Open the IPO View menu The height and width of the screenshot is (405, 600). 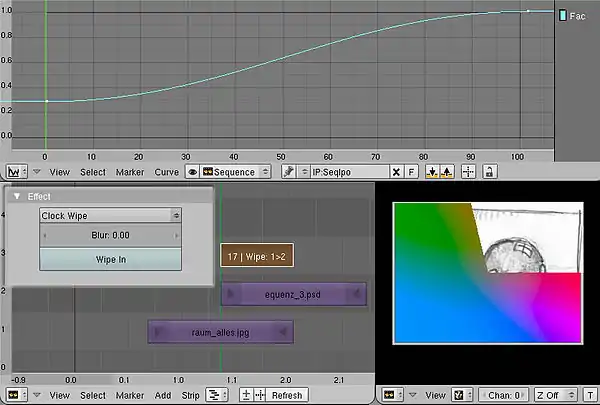tap(60, 172)
